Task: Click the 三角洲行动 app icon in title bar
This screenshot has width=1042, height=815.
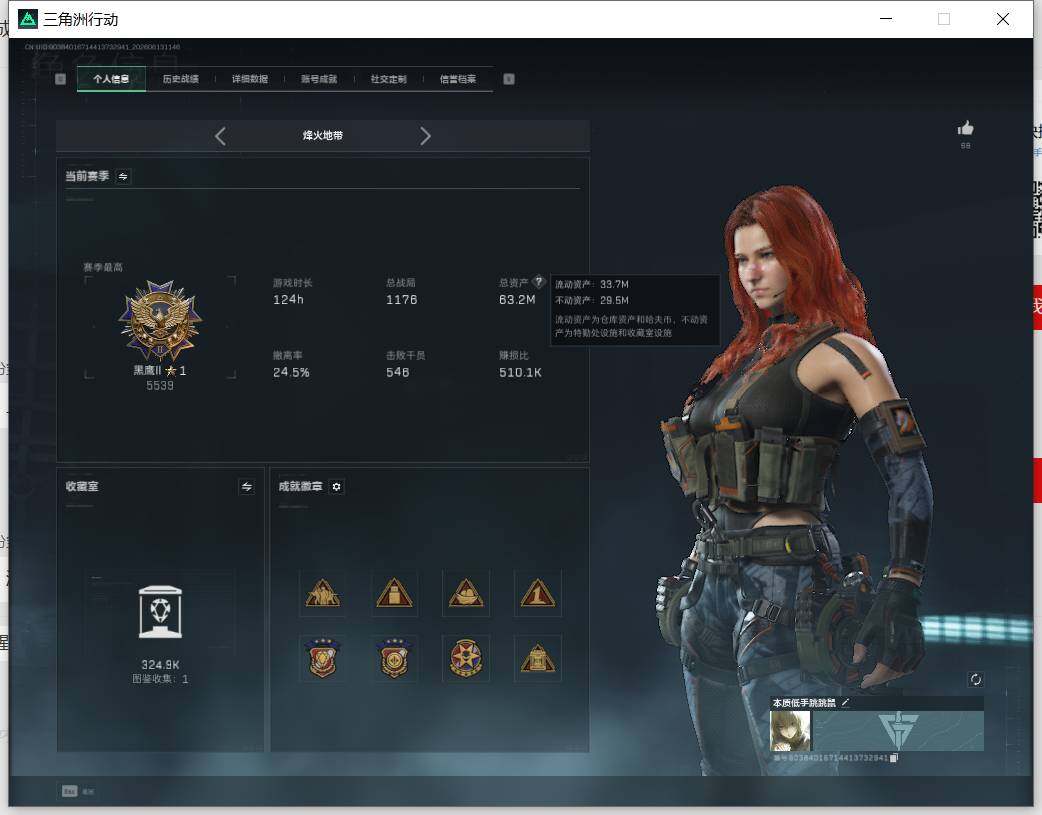Action: pyautogui.click(x=28, y=19)
